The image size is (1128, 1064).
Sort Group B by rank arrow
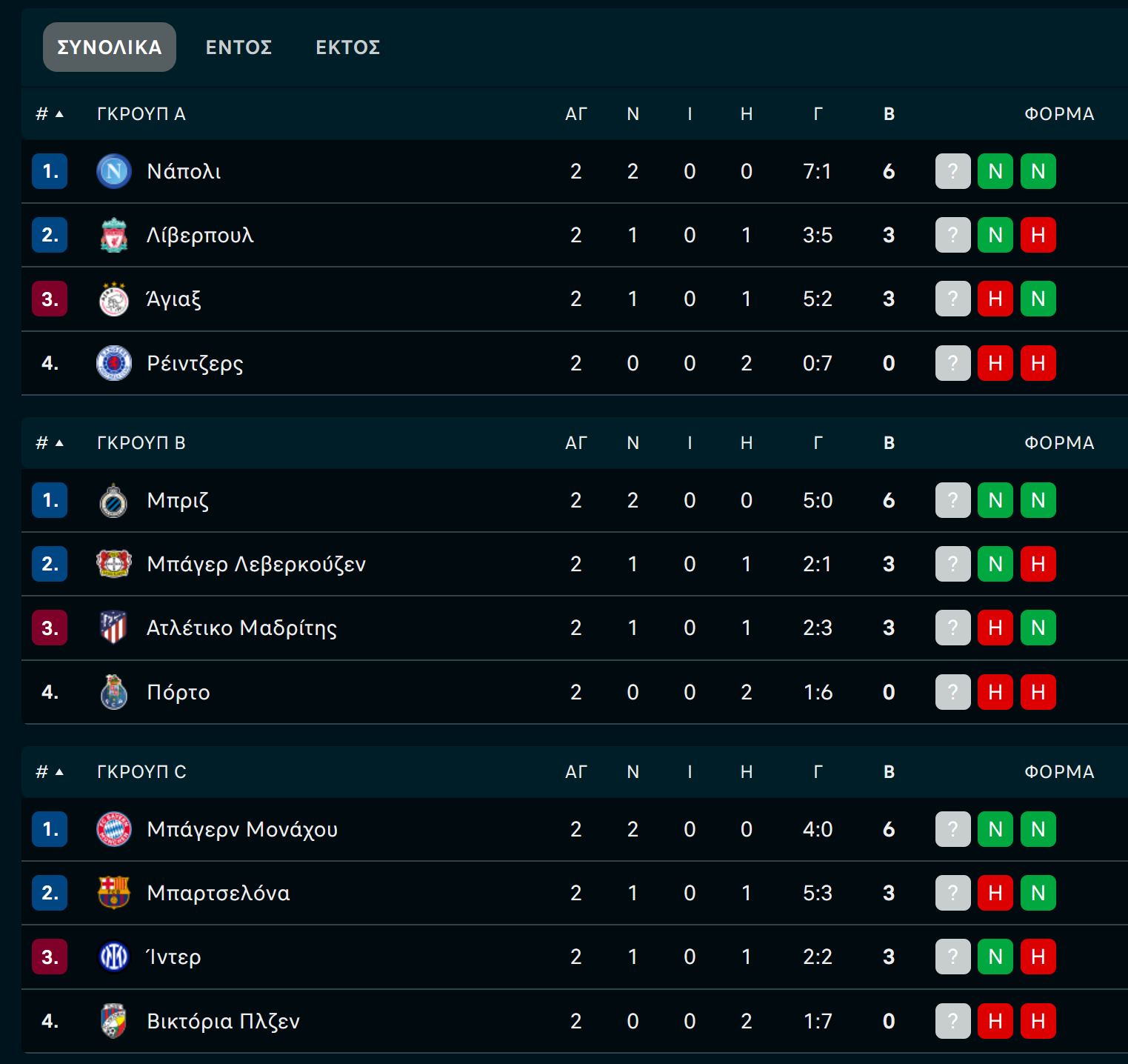coord(59,443)
